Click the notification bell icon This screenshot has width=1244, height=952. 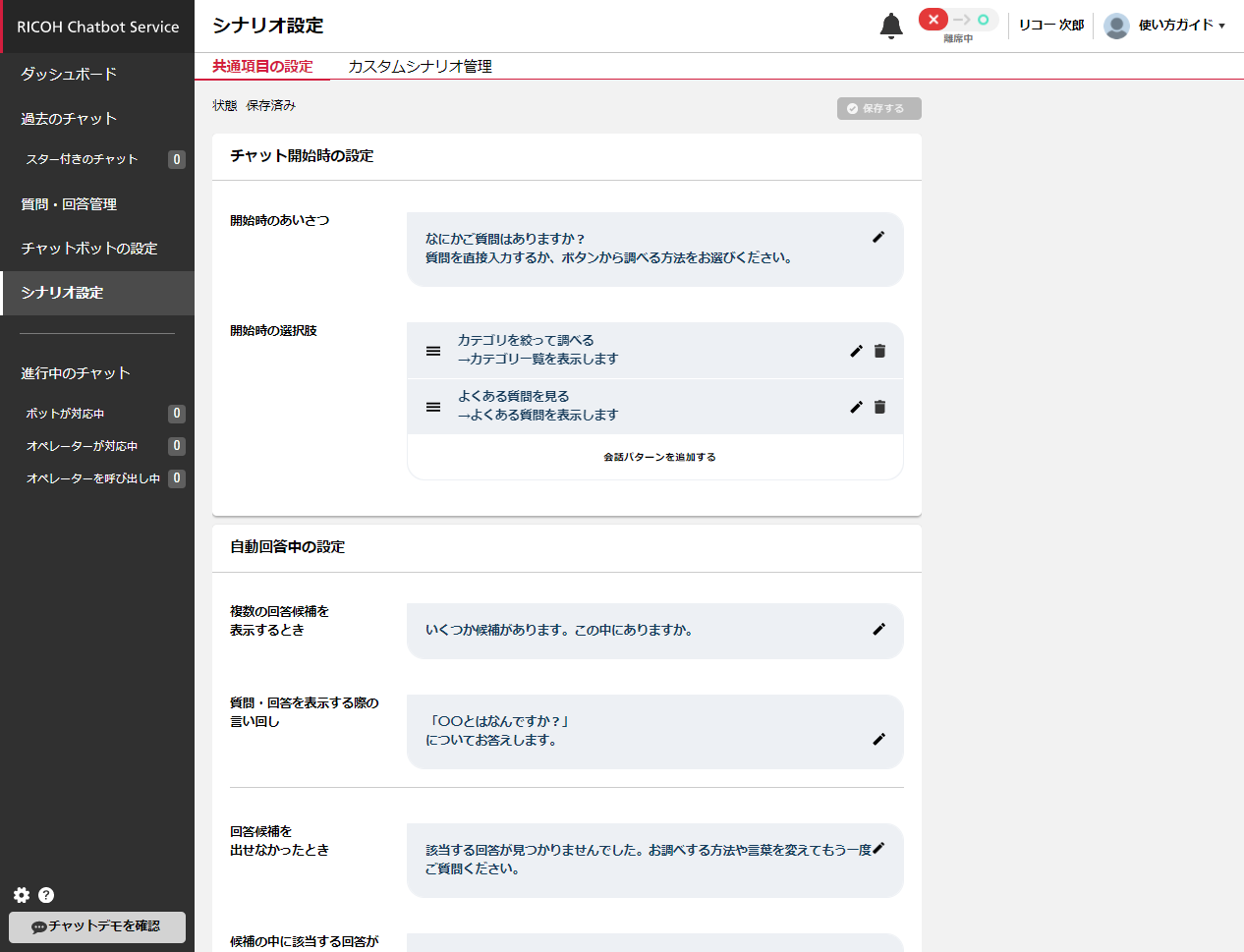(890, 26)
